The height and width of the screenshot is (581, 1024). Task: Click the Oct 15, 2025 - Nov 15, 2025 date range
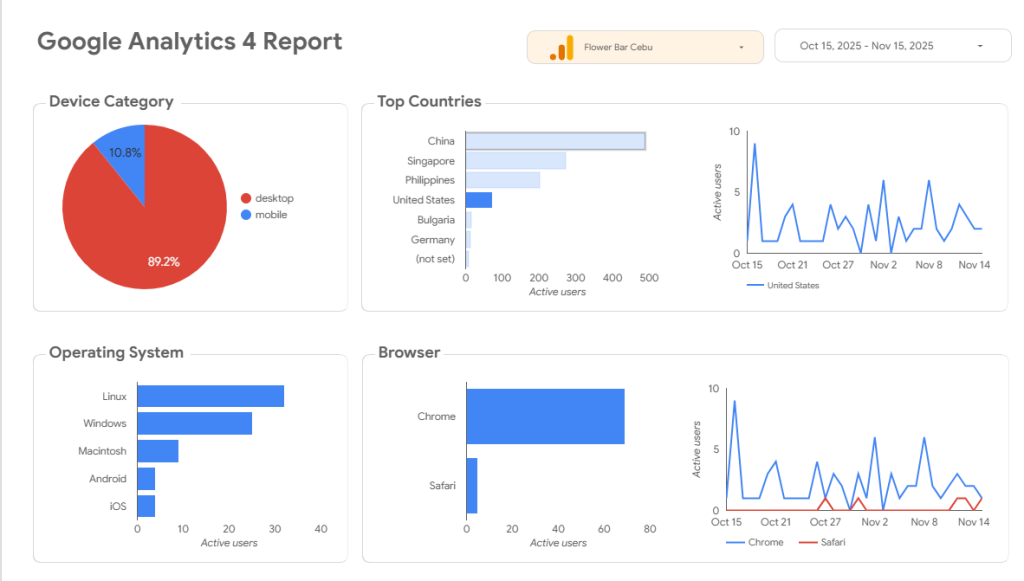[866, 46]
